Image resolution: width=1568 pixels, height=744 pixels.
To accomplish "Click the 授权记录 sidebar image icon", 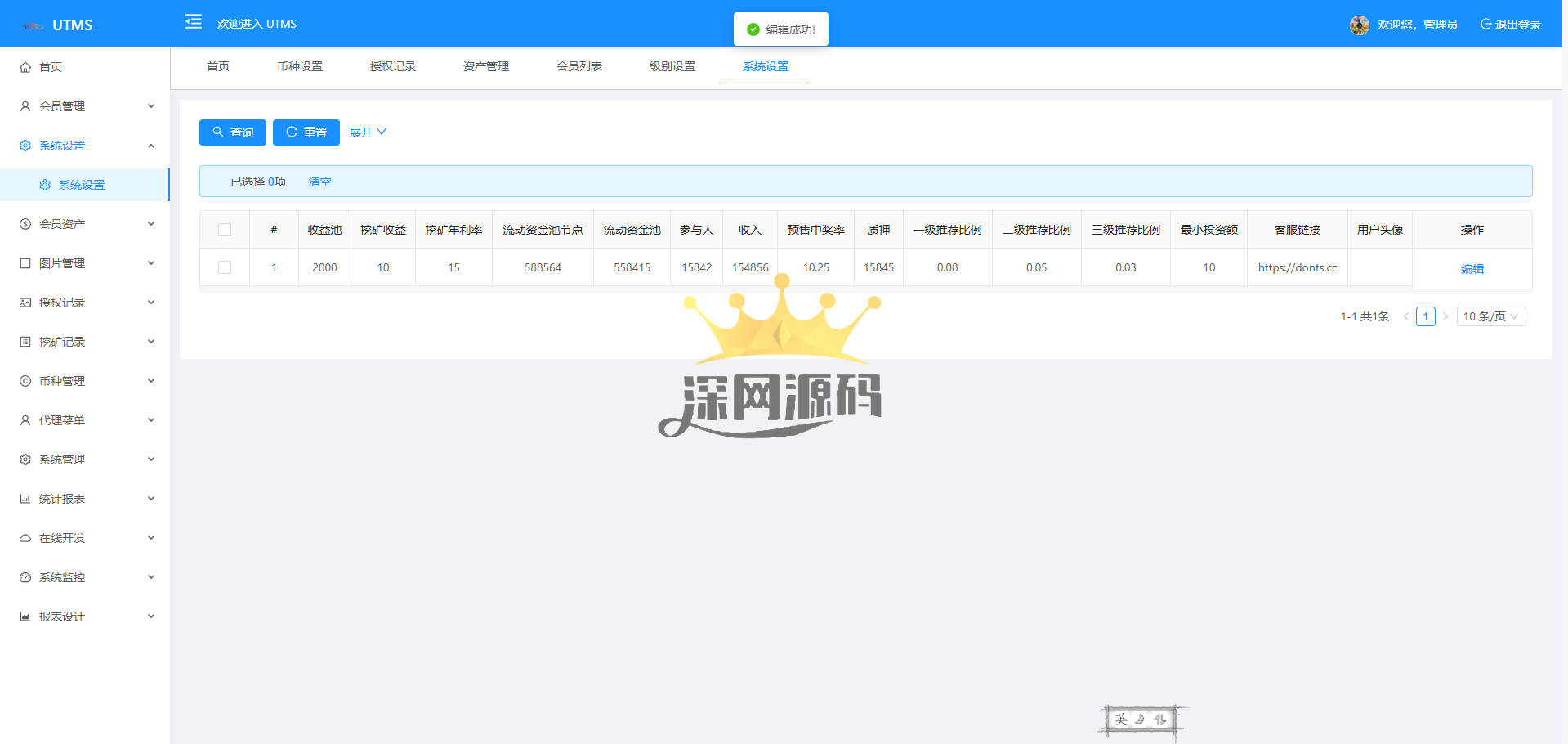I will click(x=25, y=303).
